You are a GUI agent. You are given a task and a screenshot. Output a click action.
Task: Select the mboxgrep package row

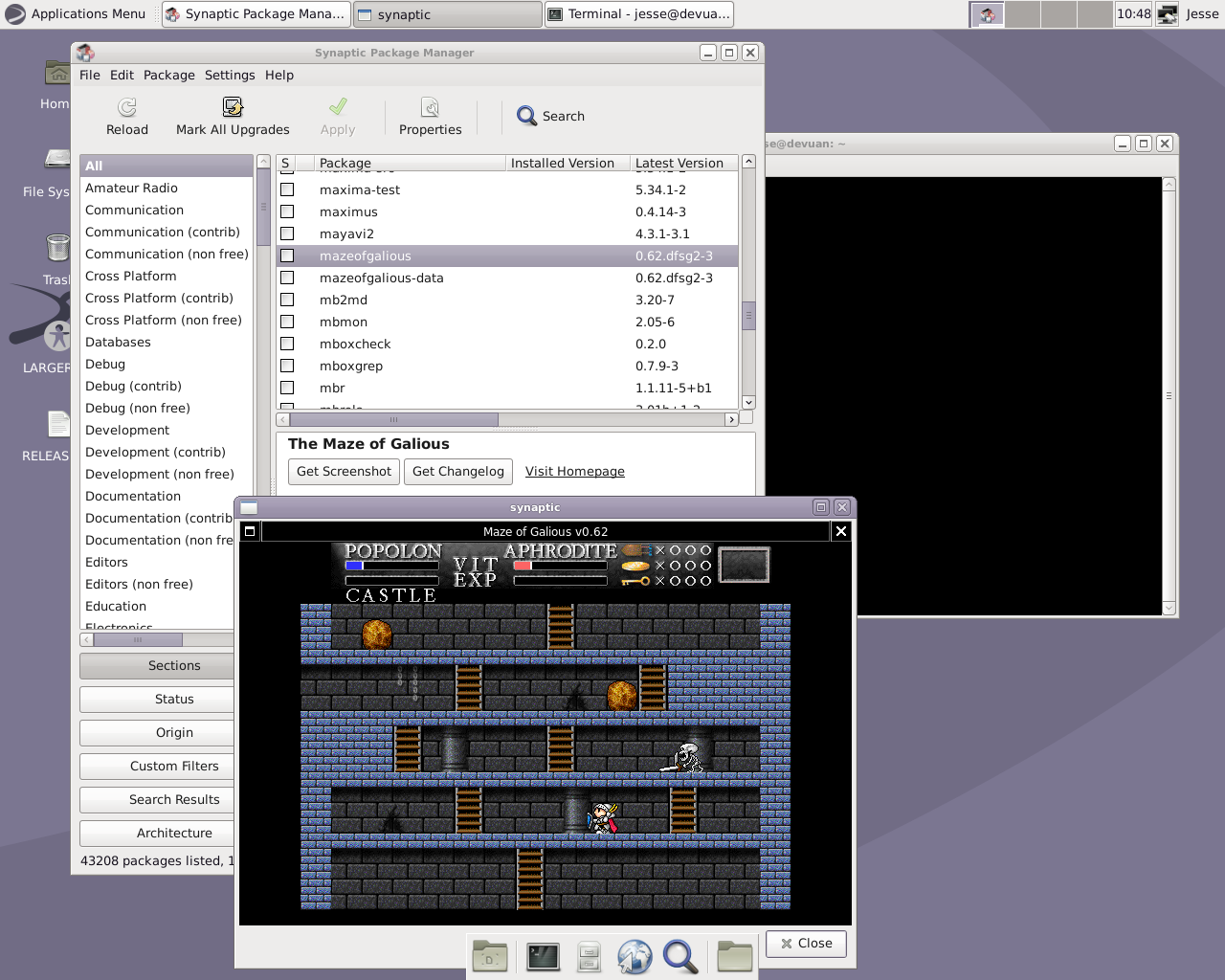[x=507, y=366]
